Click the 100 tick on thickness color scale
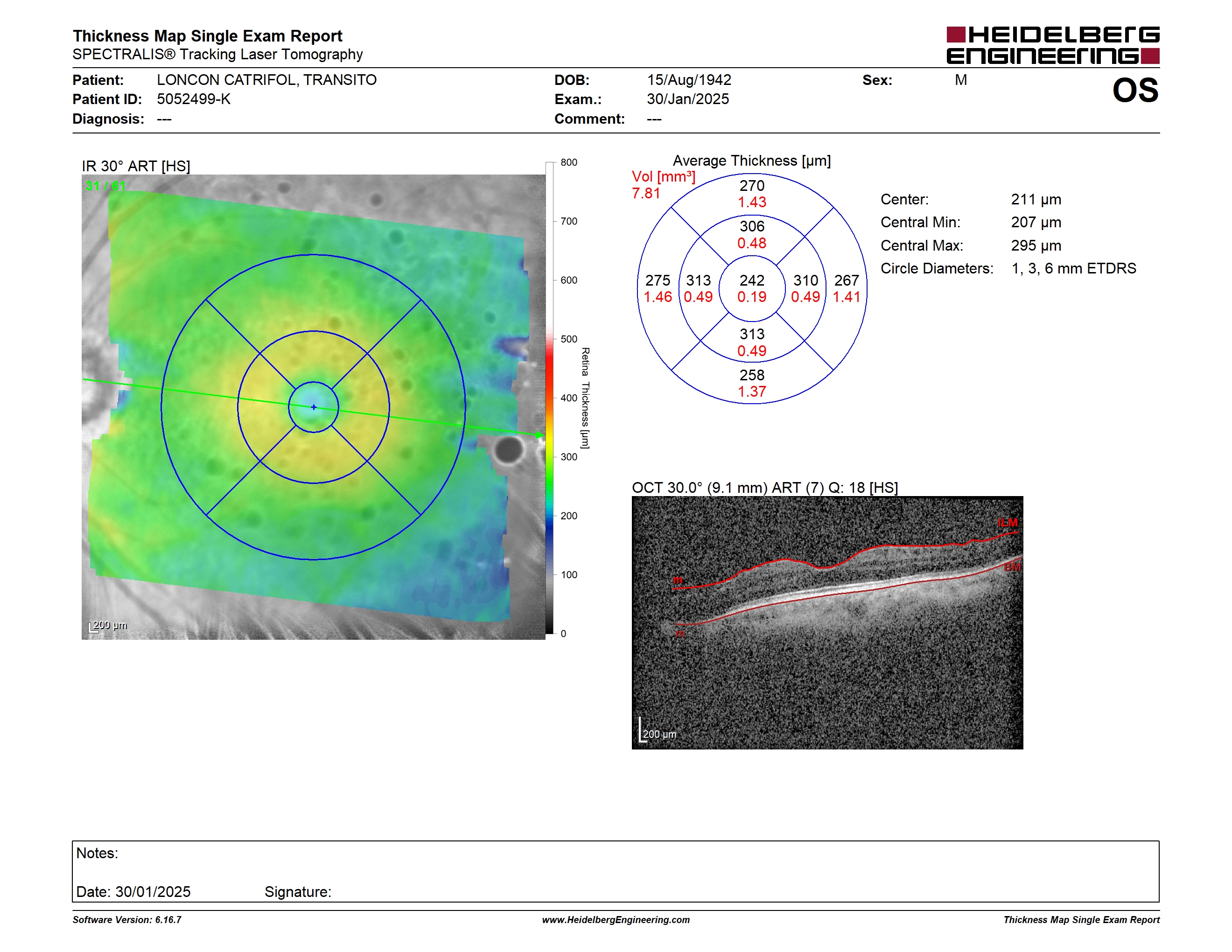 coord(568,574)
